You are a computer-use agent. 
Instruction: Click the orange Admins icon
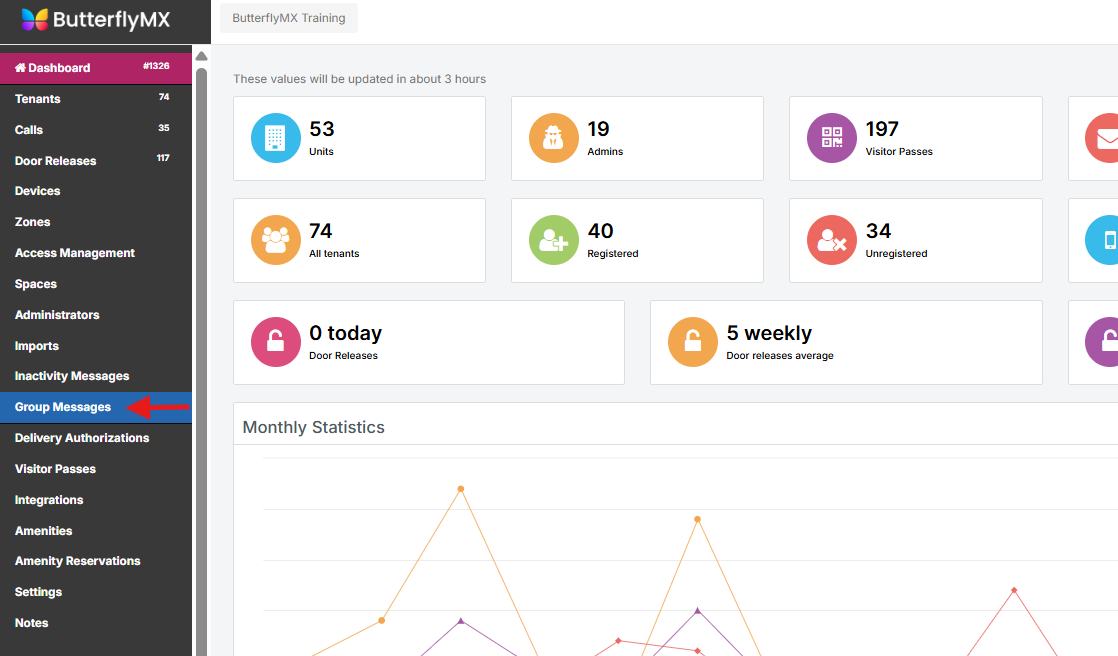coord(553,138)
